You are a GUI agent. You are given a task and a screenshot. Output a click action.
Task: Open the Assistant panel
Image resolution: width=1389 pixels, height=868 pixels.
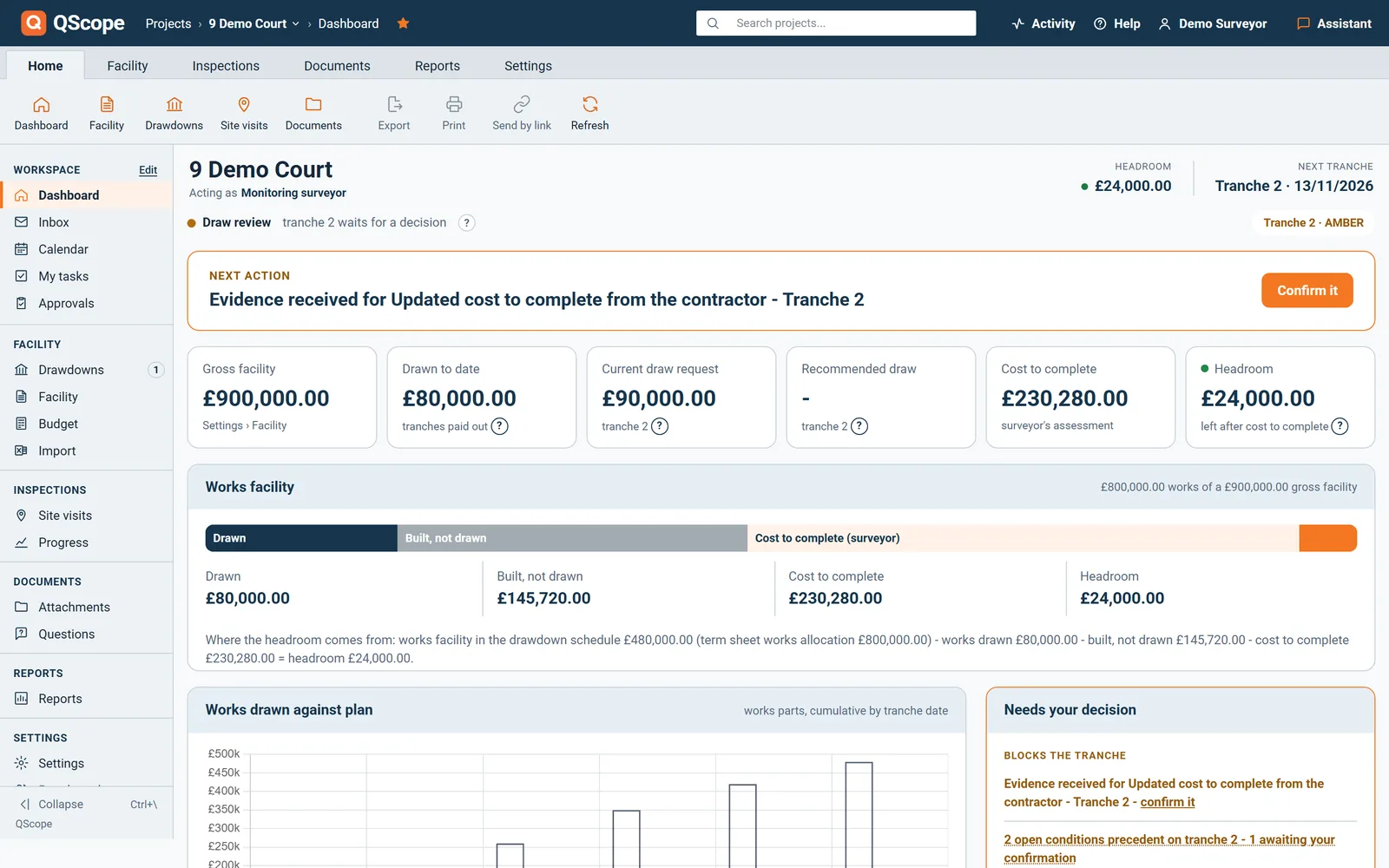coord(1334,23)
